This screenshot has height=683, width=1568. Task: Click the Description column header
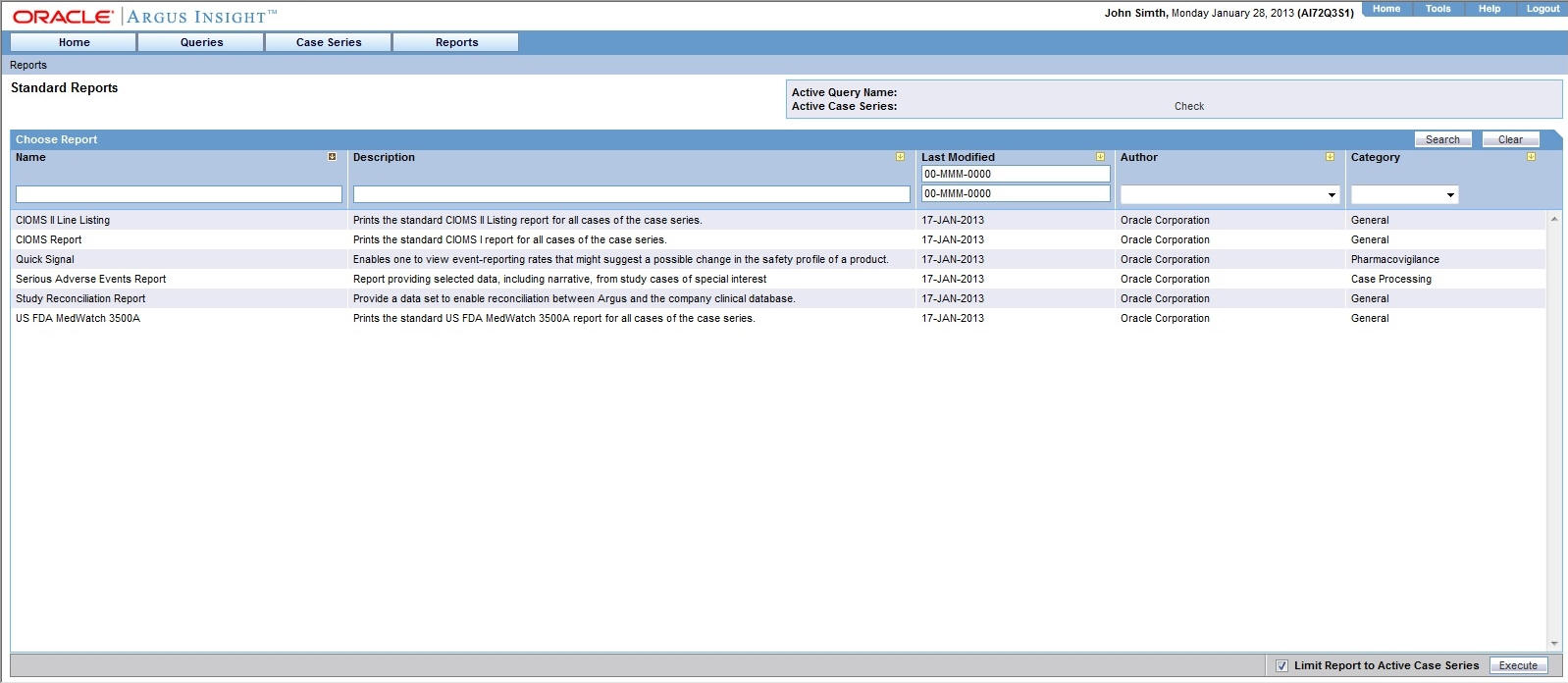384,157
